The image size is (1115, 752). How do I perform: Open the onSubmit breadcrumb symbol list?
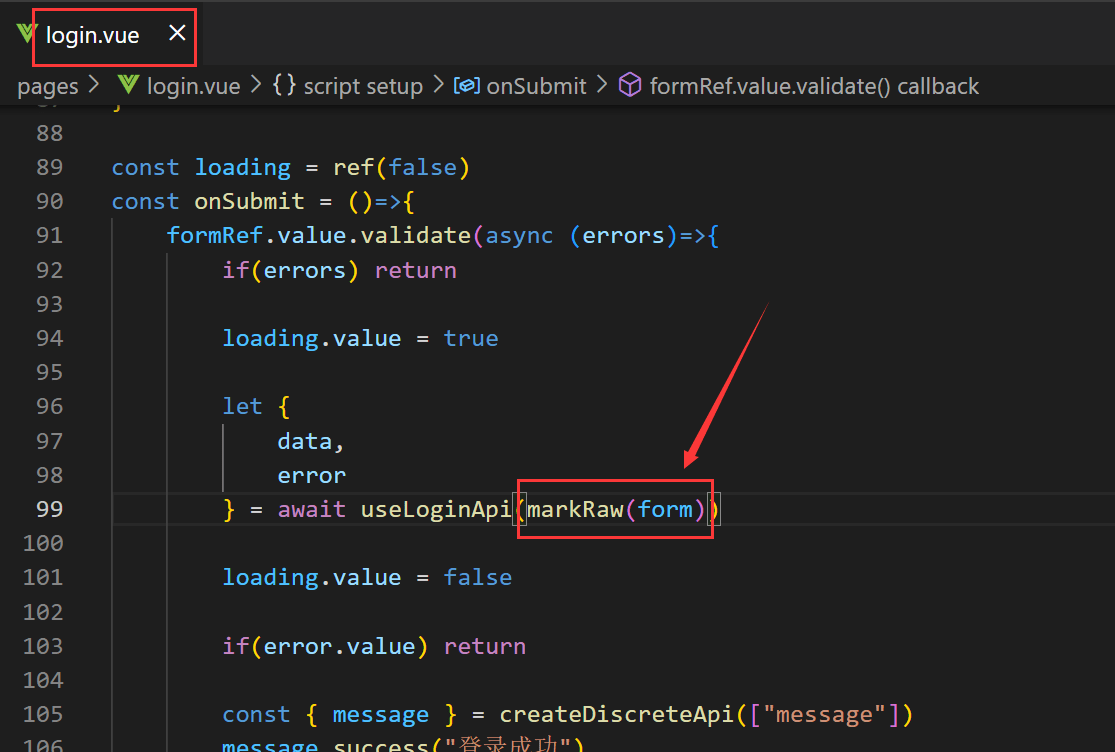[536, 86]
